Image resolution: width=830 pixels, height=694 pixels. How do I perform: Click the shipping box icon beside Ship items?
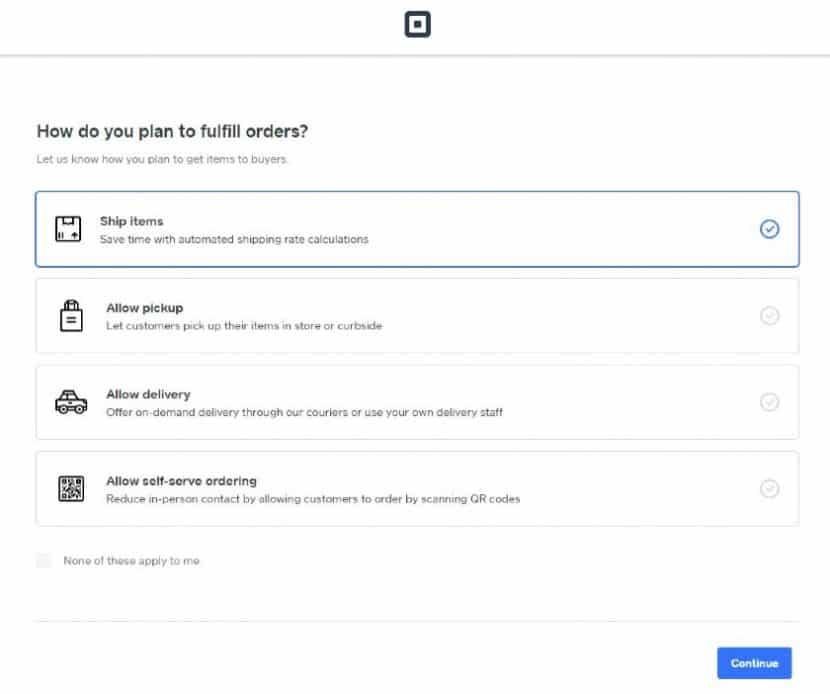(x=70, y=229)
